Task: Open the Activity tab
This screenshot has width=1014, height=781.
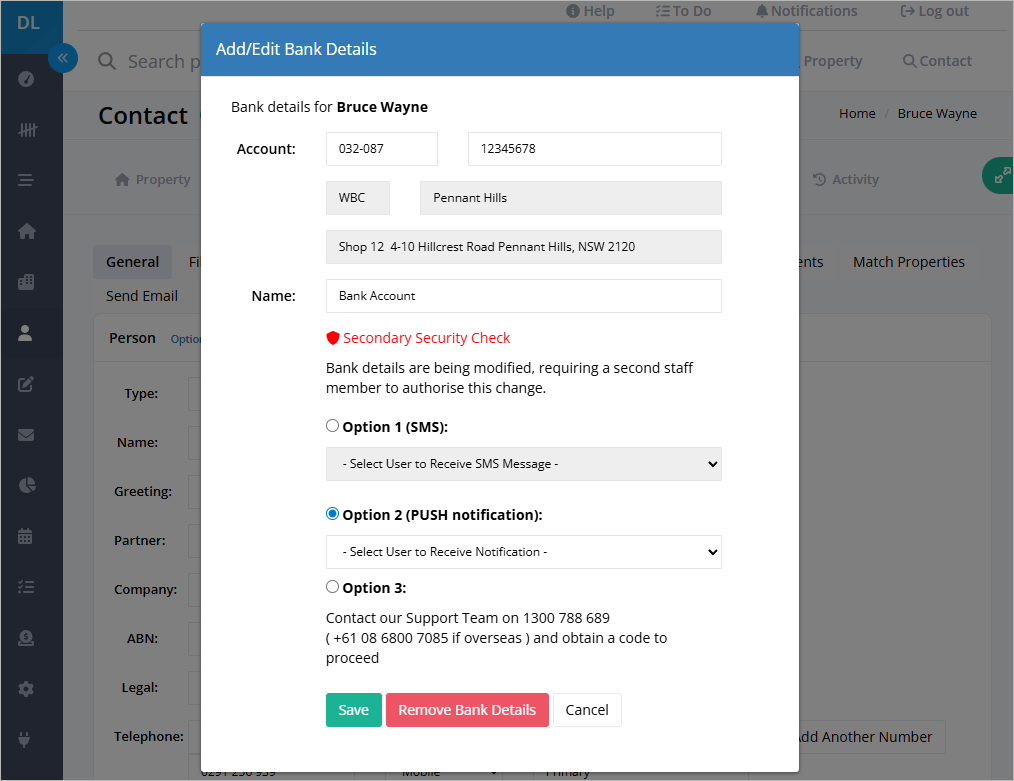Action: [x=846, y=180]
